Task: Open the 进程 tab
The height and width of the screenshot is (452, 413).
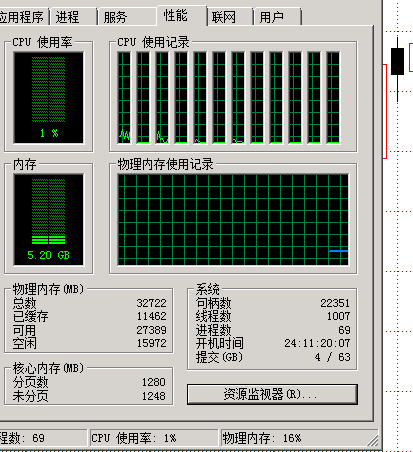Action: [74, 17]
